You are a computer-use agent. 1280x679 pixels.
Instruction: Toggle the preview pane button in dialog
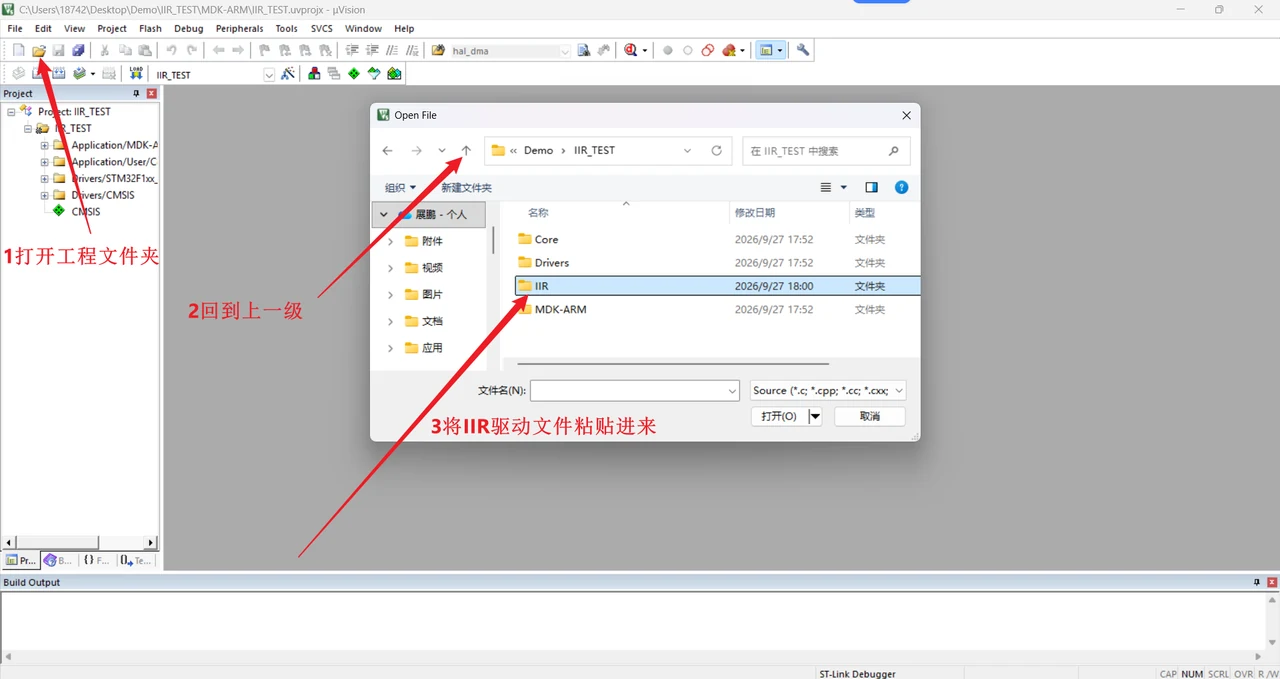click(x=871, y=187)
